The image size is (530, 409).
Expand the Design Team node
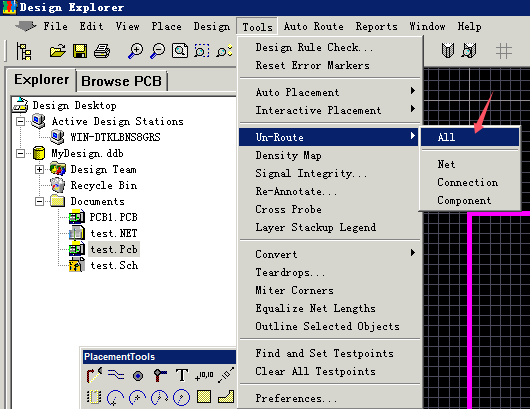pos(39,169)
